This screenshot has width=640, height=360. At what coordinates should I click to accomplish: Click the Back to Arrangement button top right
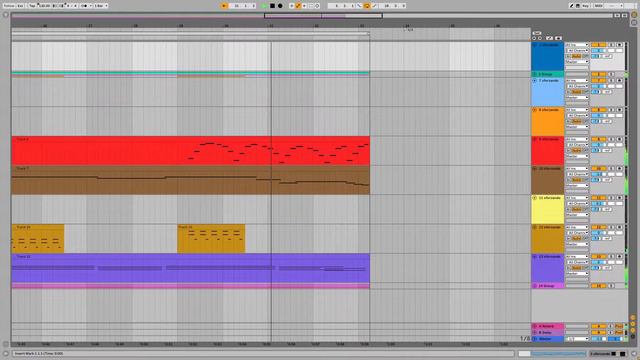(634, 15)
